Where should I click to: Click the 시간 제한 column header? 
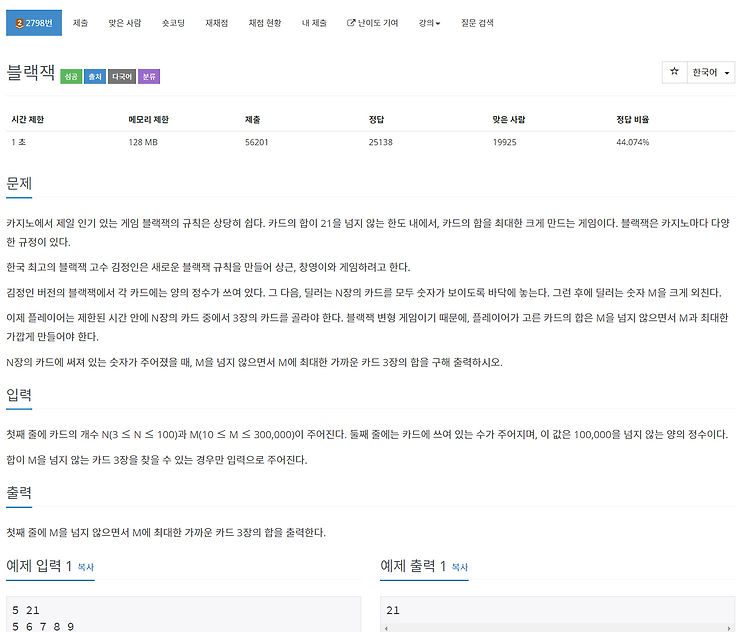click(28, 120)
